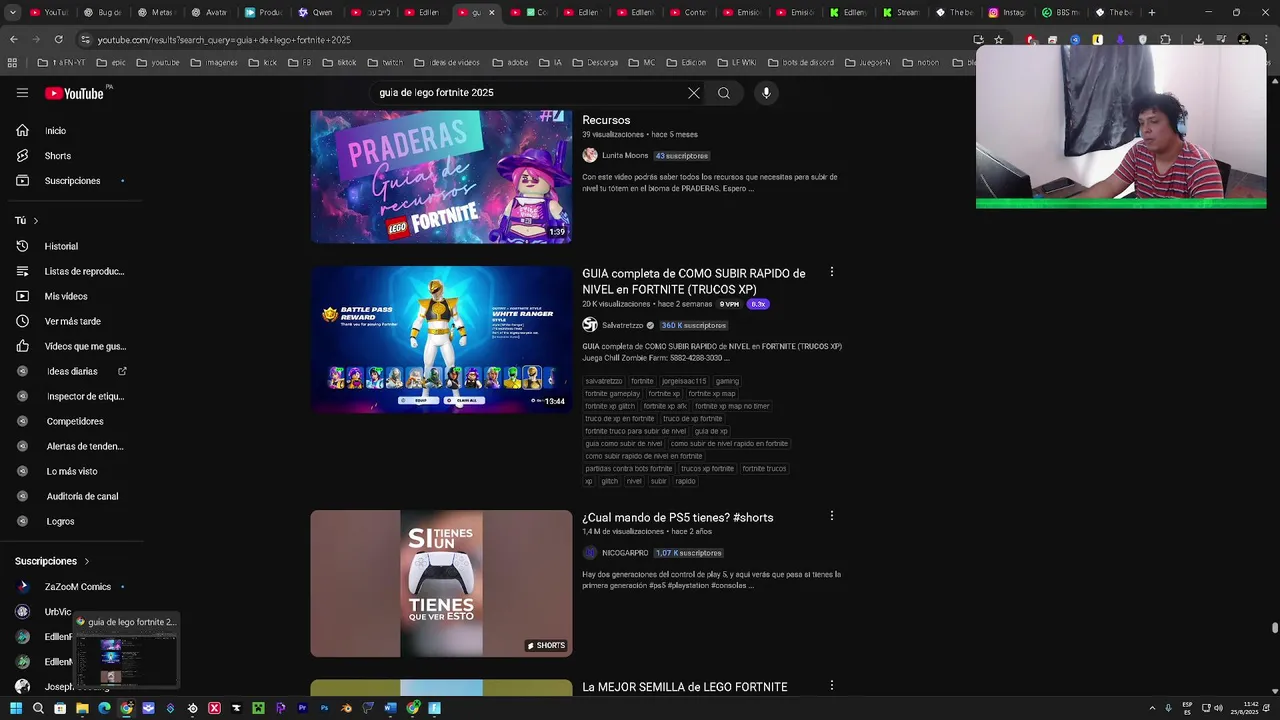The width and height of the screenshot is (1280, 720).
Task: Open the Edicion bookmarks folder
Action: coord(686,62)
